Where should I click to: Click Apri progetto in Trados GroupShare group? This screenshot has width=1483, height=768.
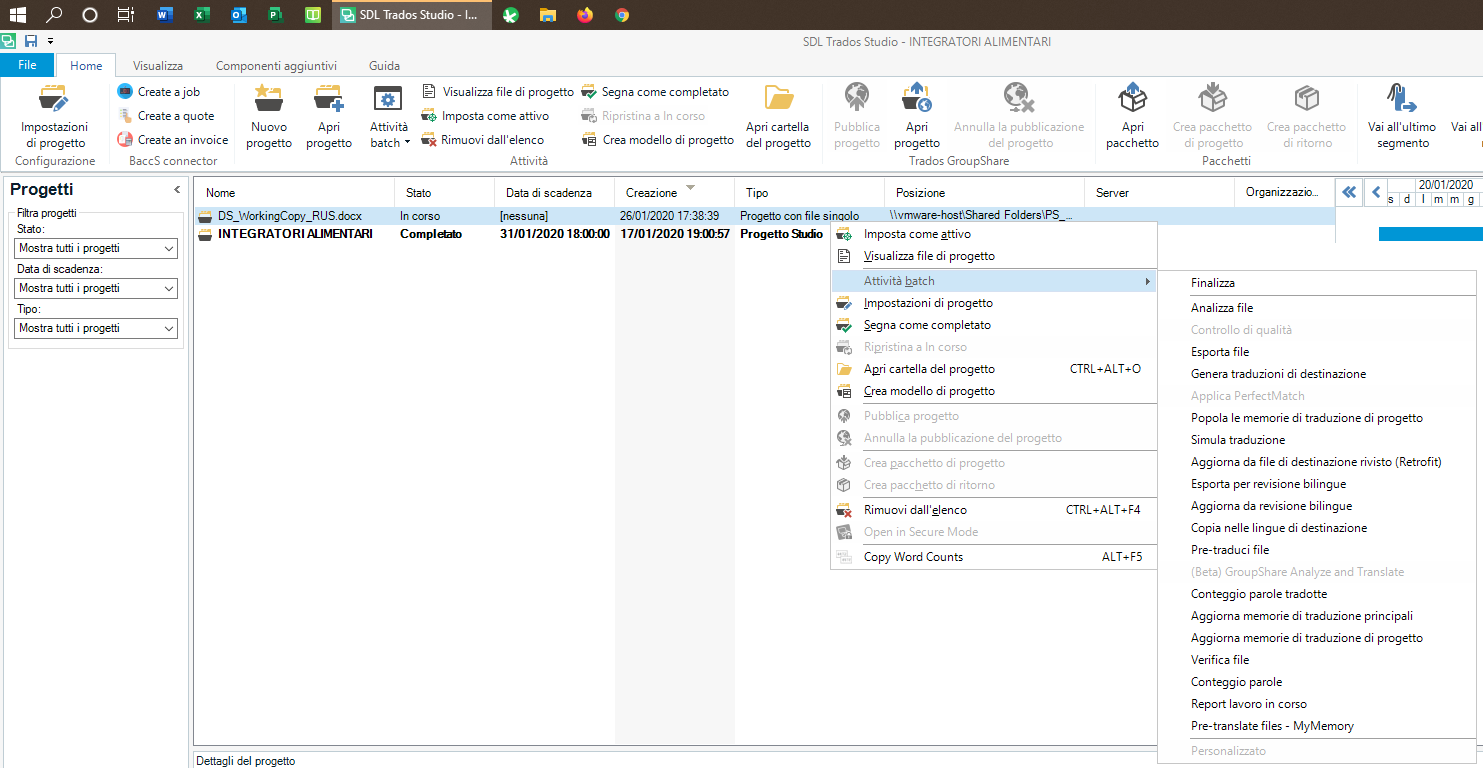click(917, 116)
